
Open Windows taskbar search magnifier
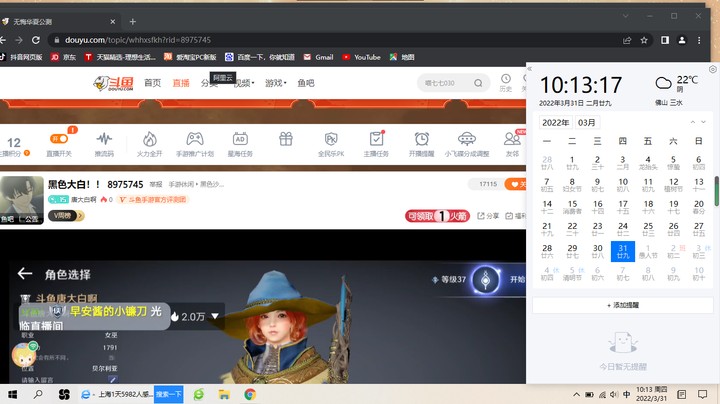coord(38,394)
